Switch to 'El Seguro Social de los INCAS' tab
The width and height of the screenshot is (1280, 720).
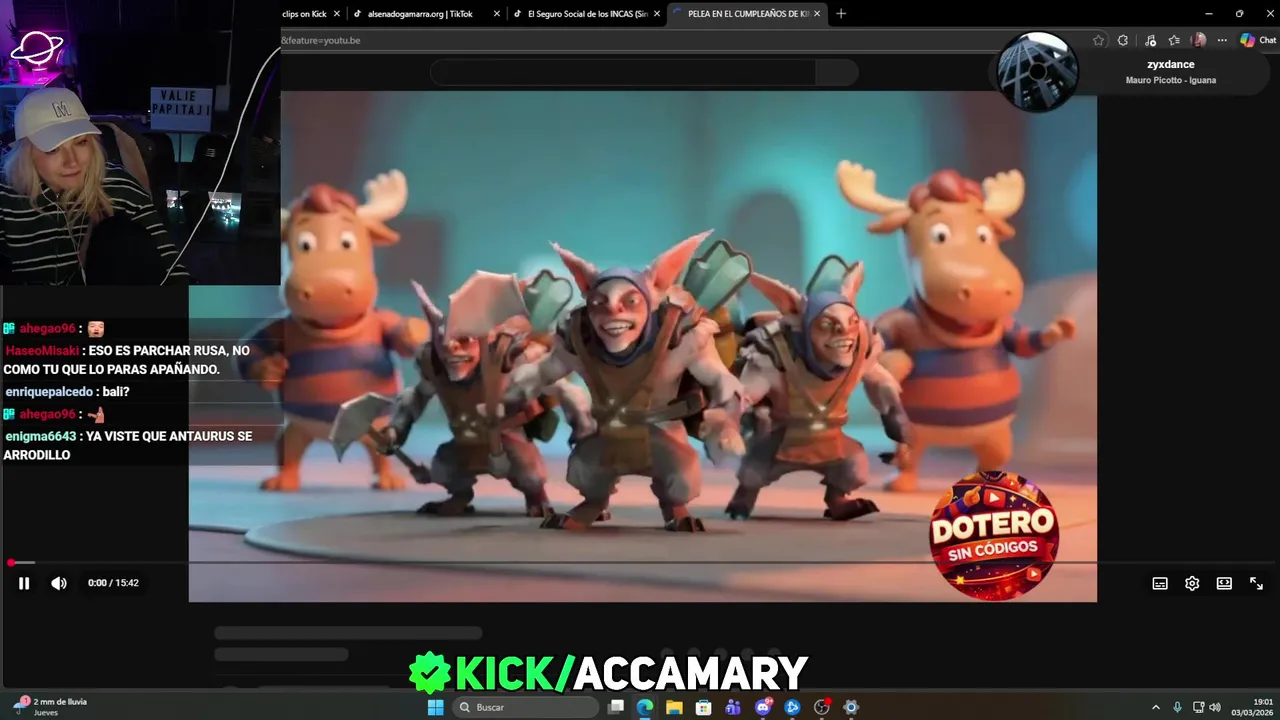pos(587,14)
